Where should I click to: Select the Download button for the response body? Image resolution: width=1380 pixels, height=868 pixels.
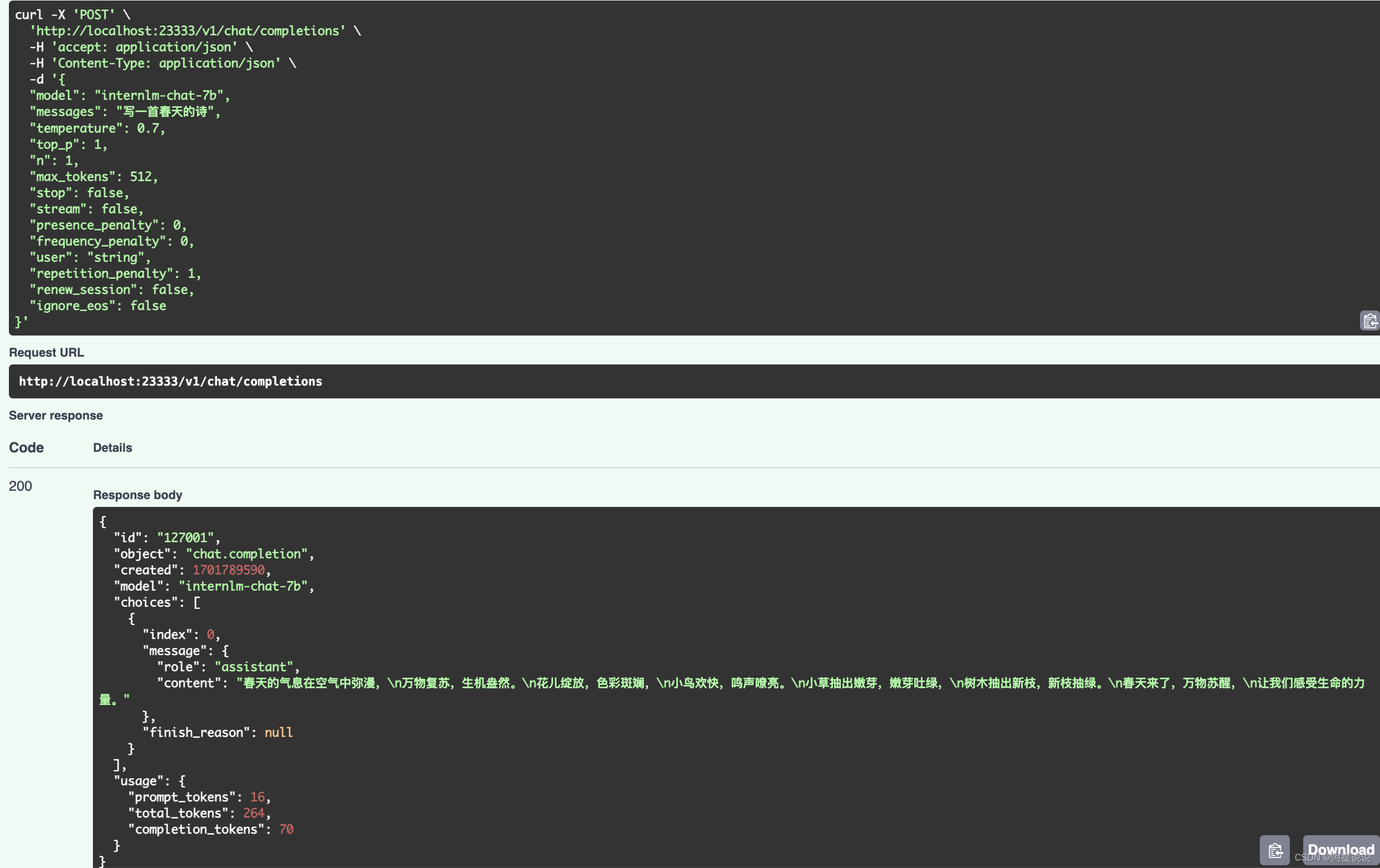click(x=1341, y=850)
